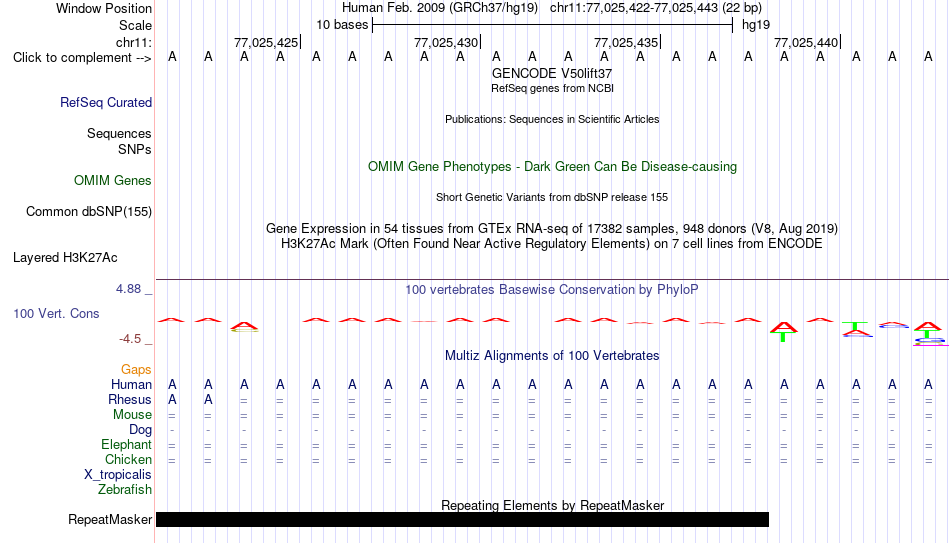Select the Rhesus species label

(x=130, y=399)
